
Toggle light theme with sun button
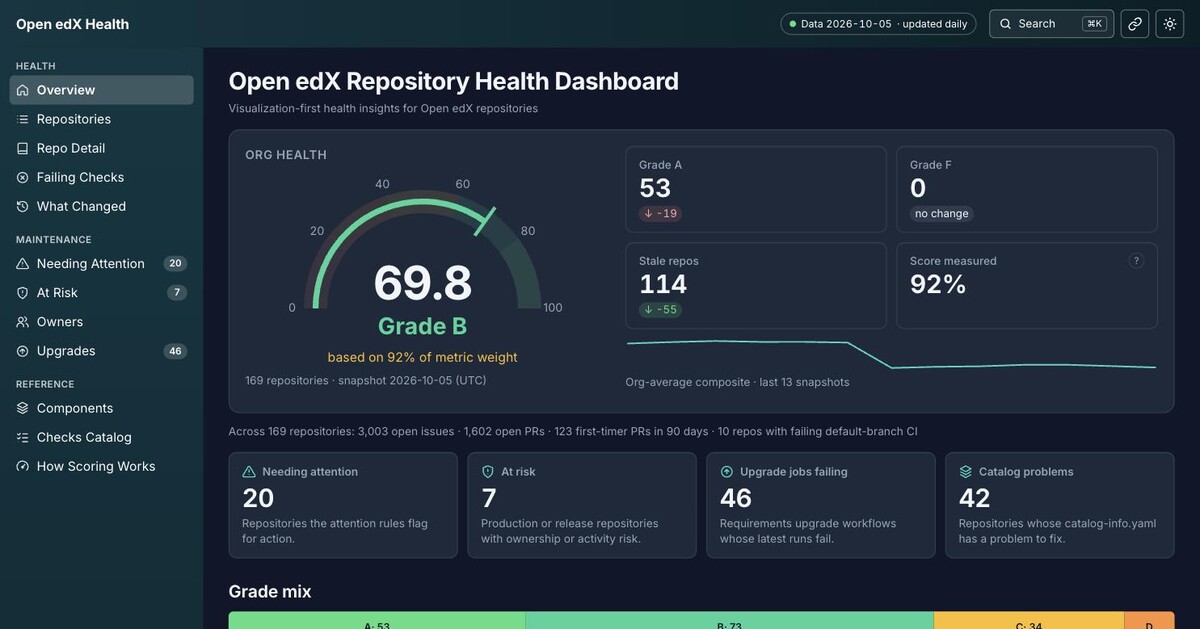tap(1170, 24)
